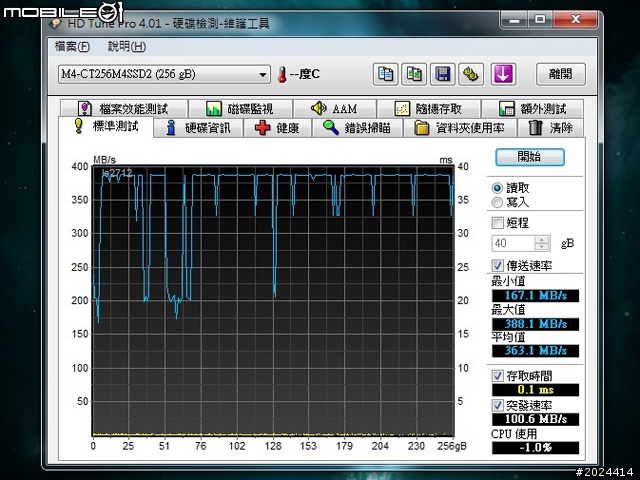Click the folder icon for 資料夾使用率
The width and height of the screenshot is (640, 480).
(x=422, y=128)
